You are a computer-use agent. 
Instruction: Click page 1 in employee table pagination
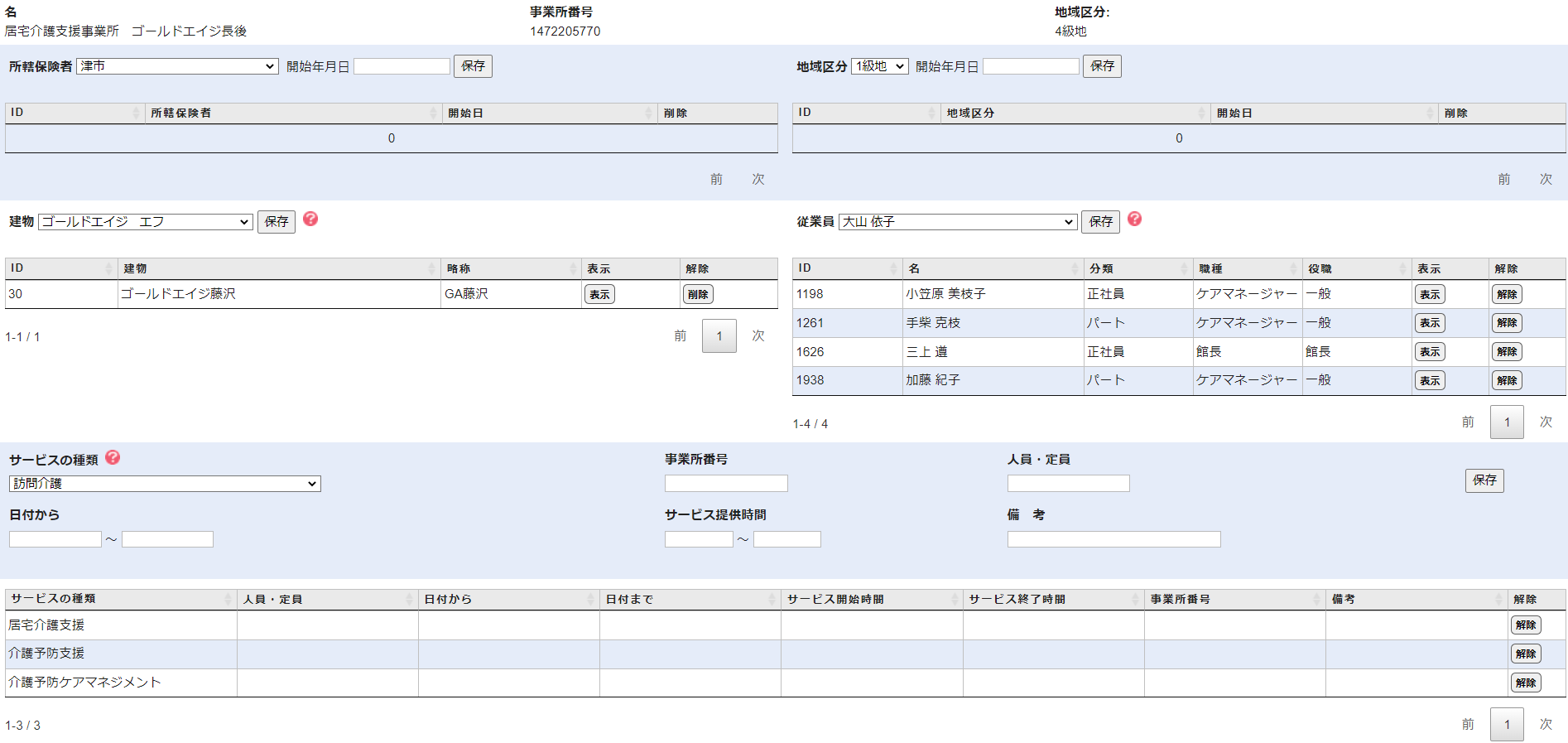[x=1507, y=422]
